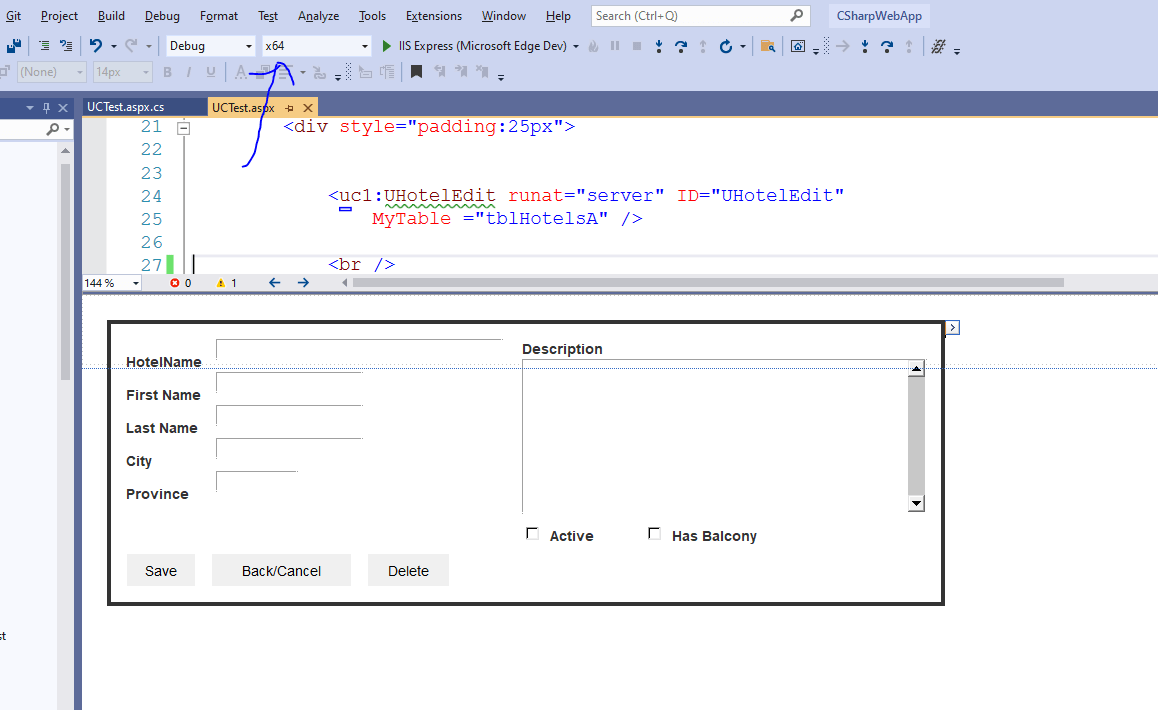
Task: Open the Format menu
Action: pyautogui.click(x=219, y=16)
